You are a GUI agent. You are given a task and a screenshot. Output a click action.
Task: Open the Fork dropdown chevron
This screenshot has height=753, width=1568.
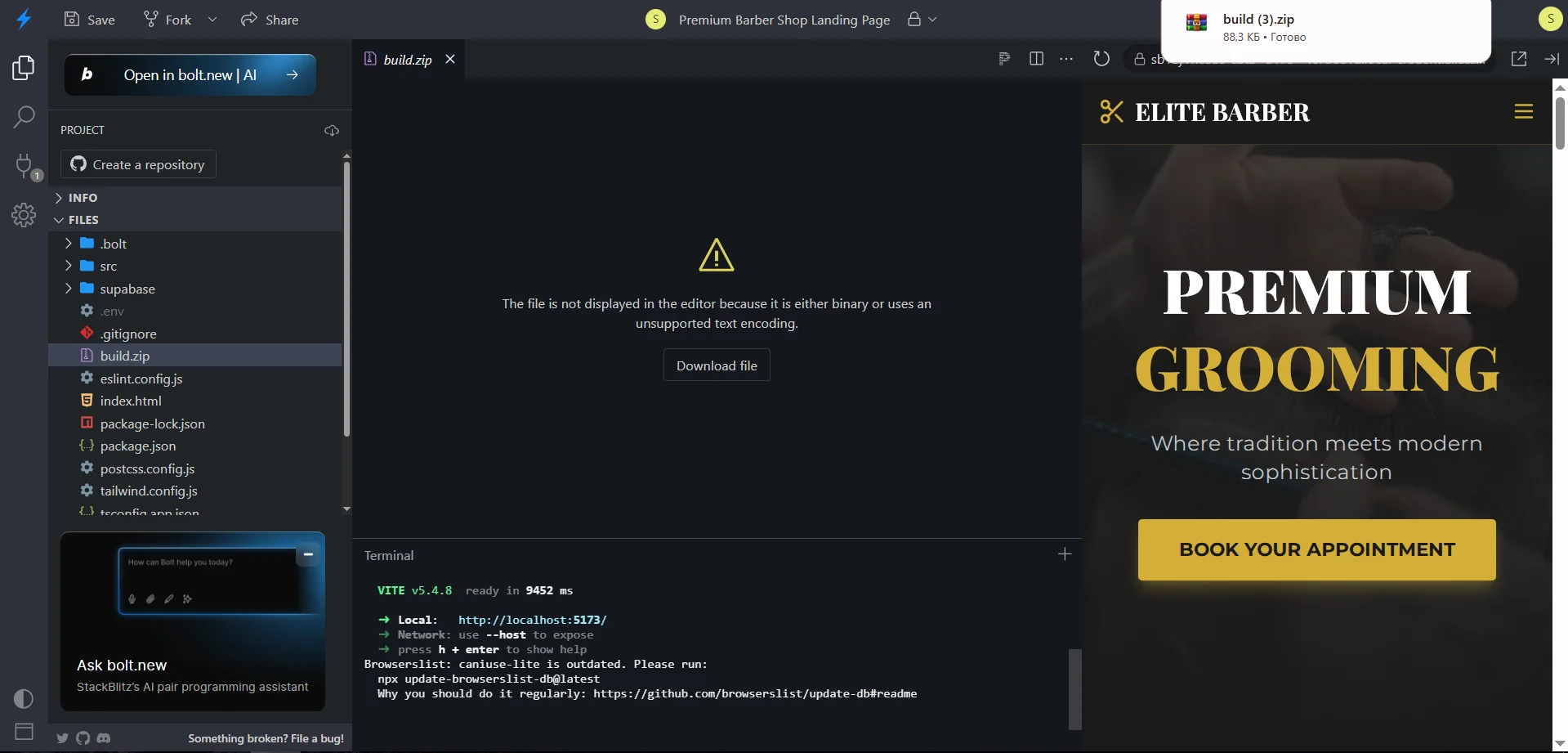click(x=212, y=19)
